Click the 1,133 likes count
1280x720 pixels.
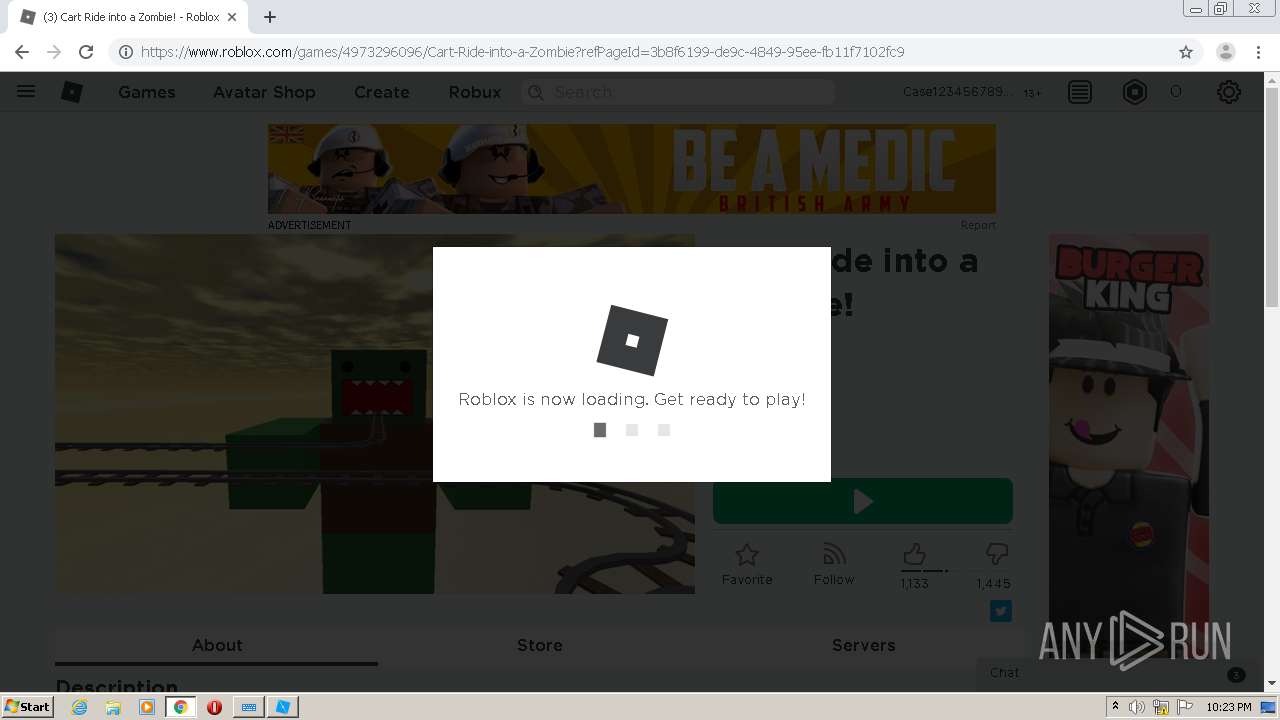tap(914, 584)
